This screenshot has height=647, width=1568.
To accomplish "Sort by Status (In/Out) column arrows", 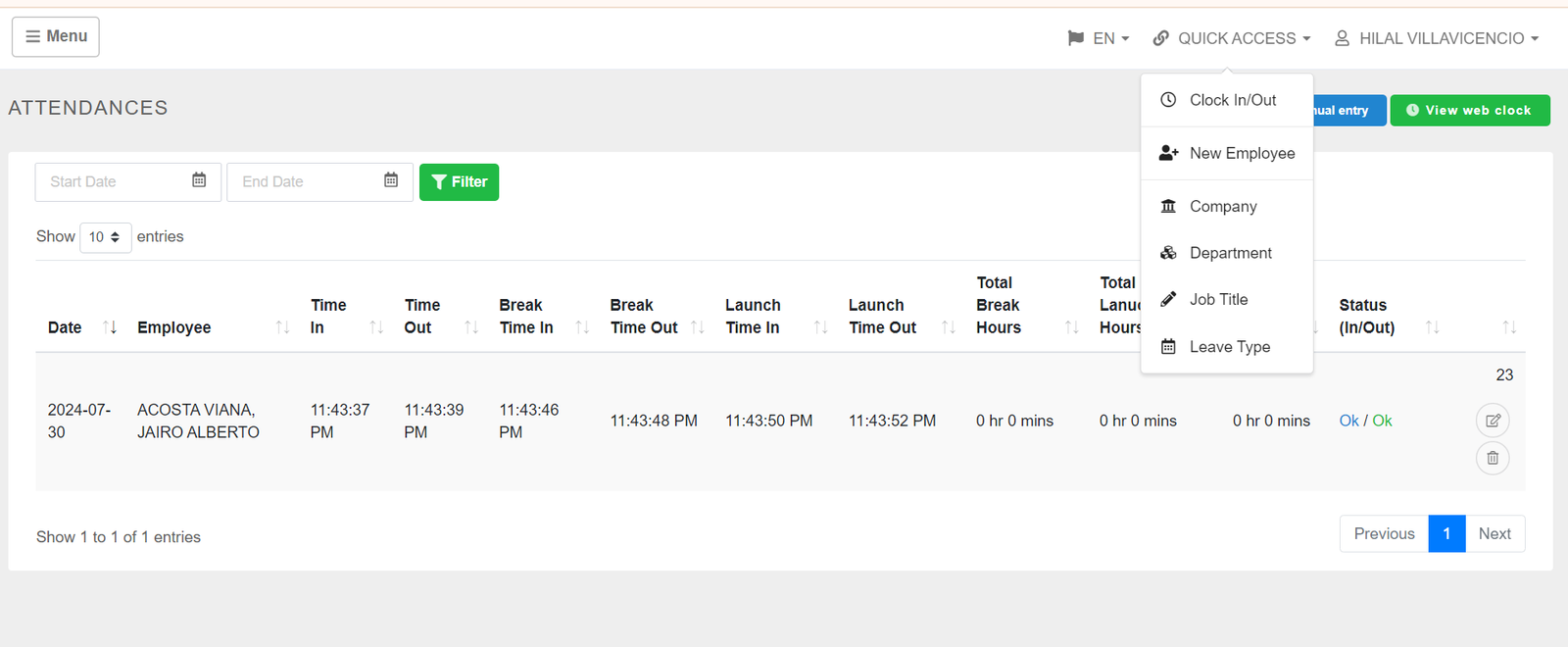I will [x=1432, y=327].
